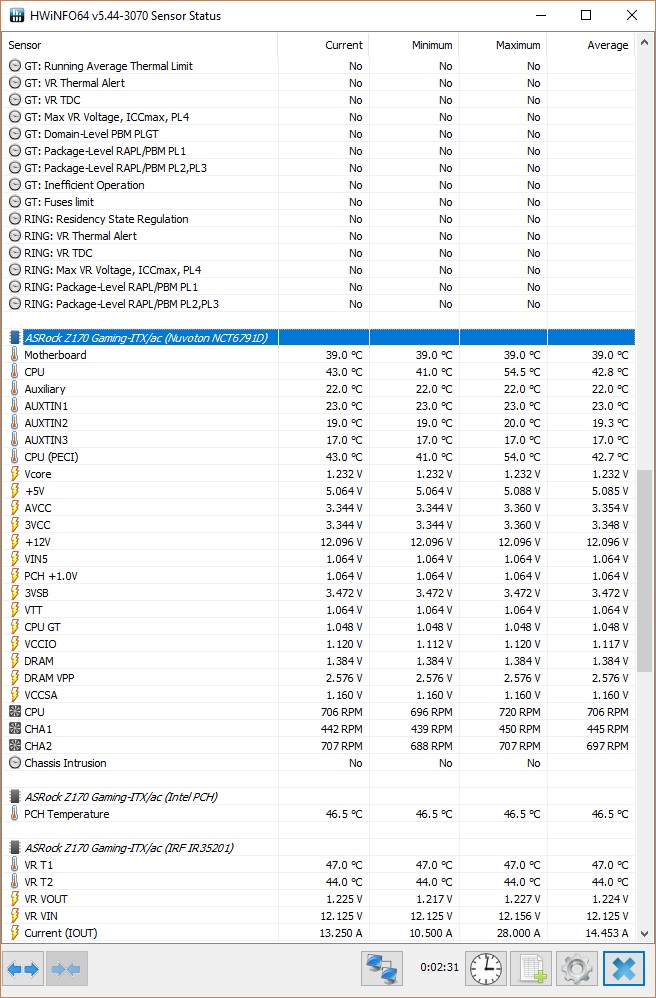Select the Motherboard temperature row label
The image size is (656, 998).
click(x=55, y=355)
